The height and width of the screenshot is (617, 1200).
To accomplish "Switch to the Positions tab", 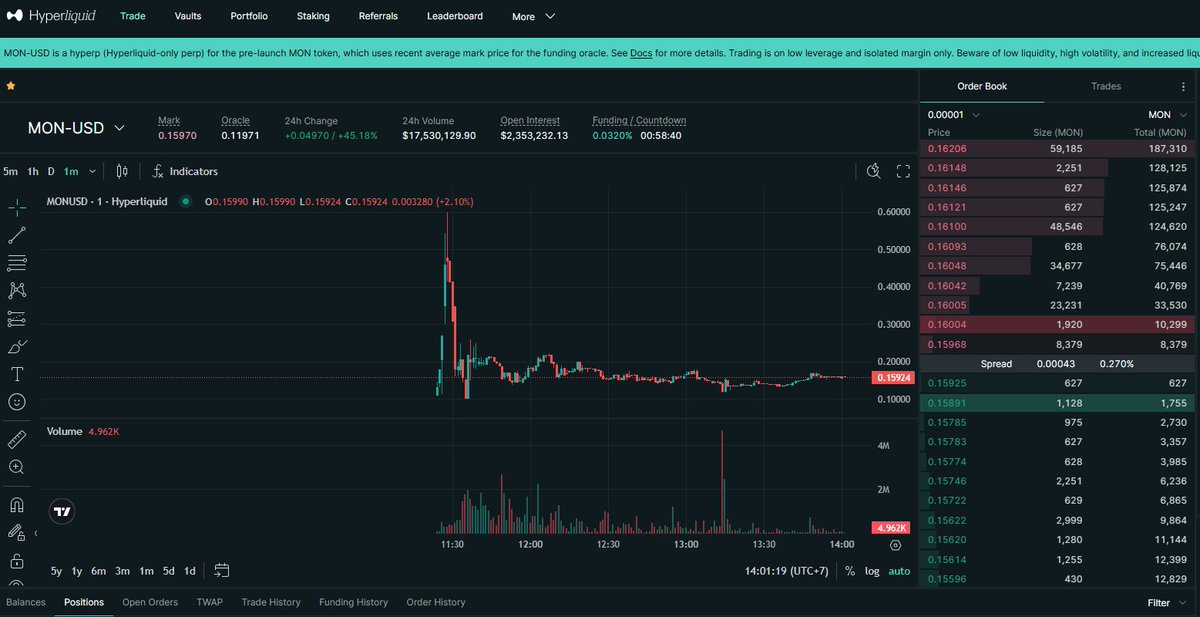I will pos(84,602).
